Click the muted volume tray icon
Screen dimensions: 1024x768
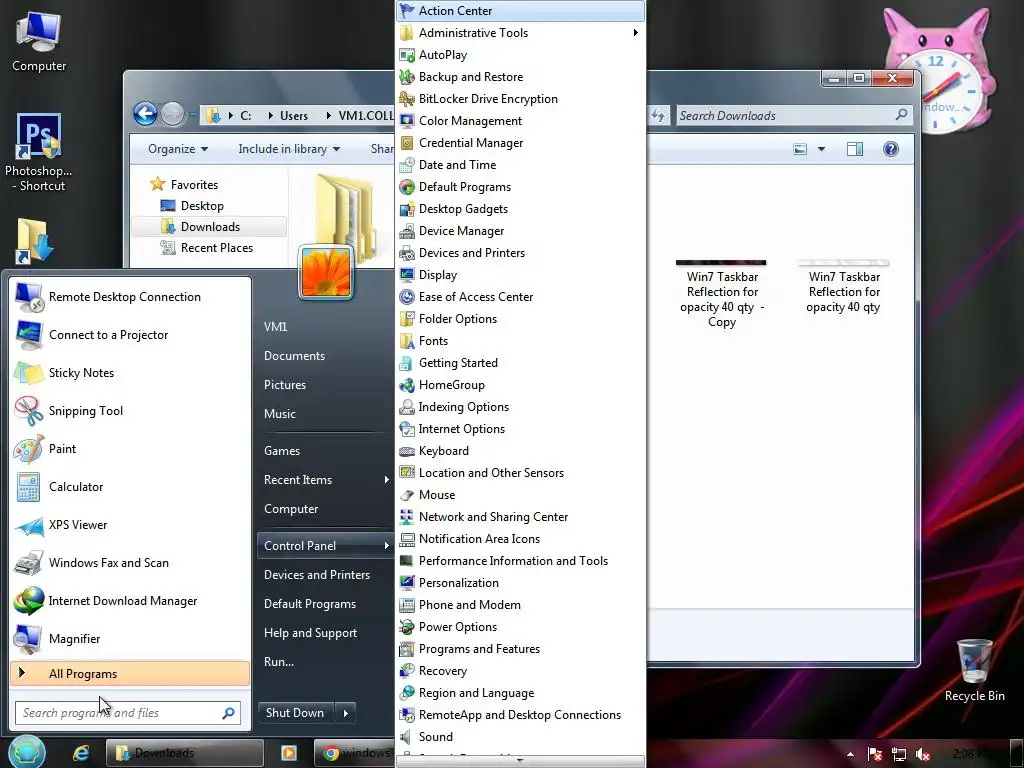click(923, 754)
